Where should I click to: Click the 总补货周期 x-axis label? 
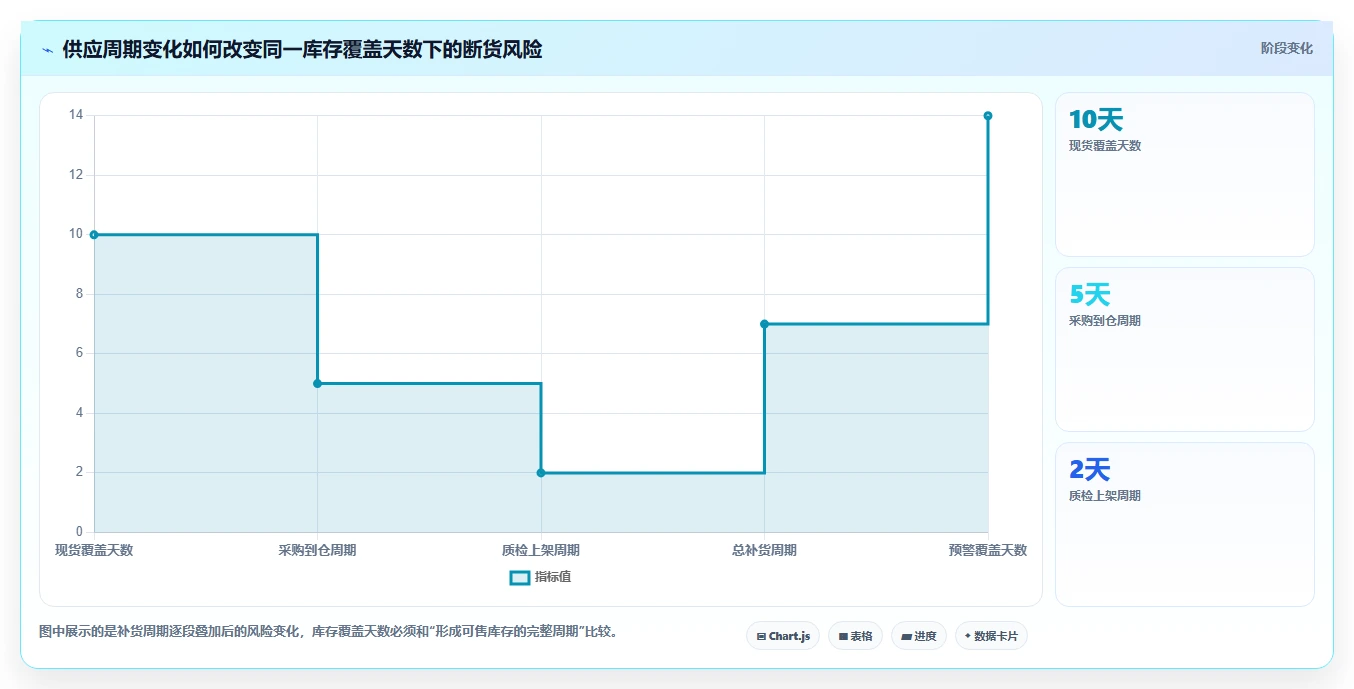764,550
